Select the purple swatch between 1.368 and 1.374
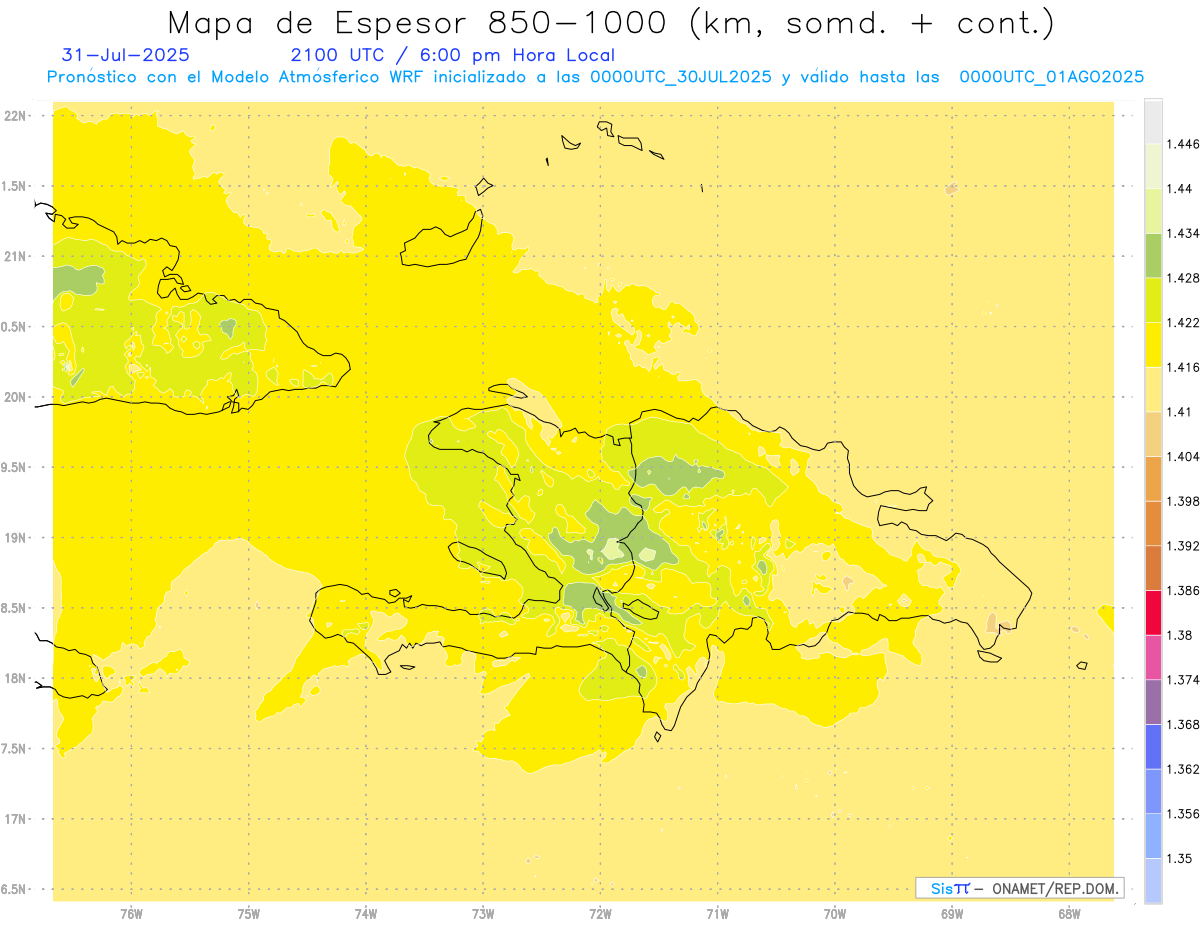Screen dimensions: 1200x927 point(1153,702)
